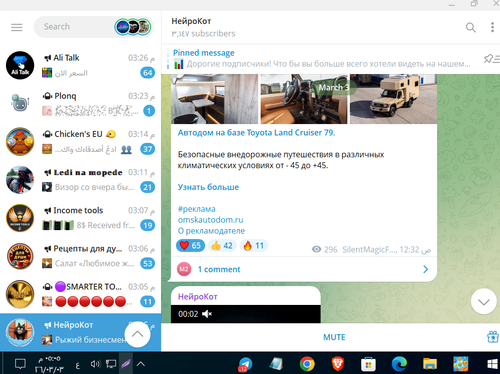500x374 pixels.
Task: Select the НейроКот chat in the list
Action: coord(80,332)
